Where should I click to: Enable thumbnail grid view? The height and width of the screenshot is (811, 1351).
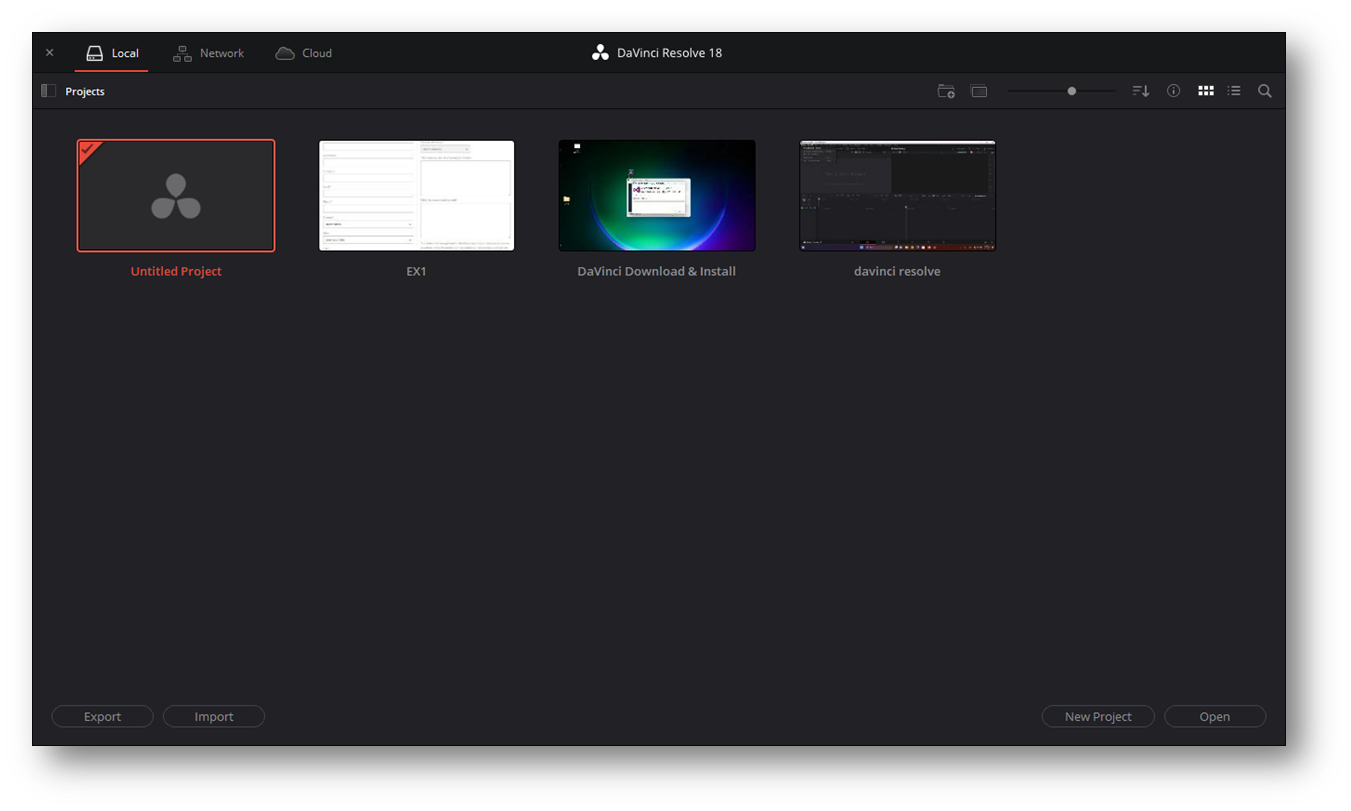tap(1205, 91)
